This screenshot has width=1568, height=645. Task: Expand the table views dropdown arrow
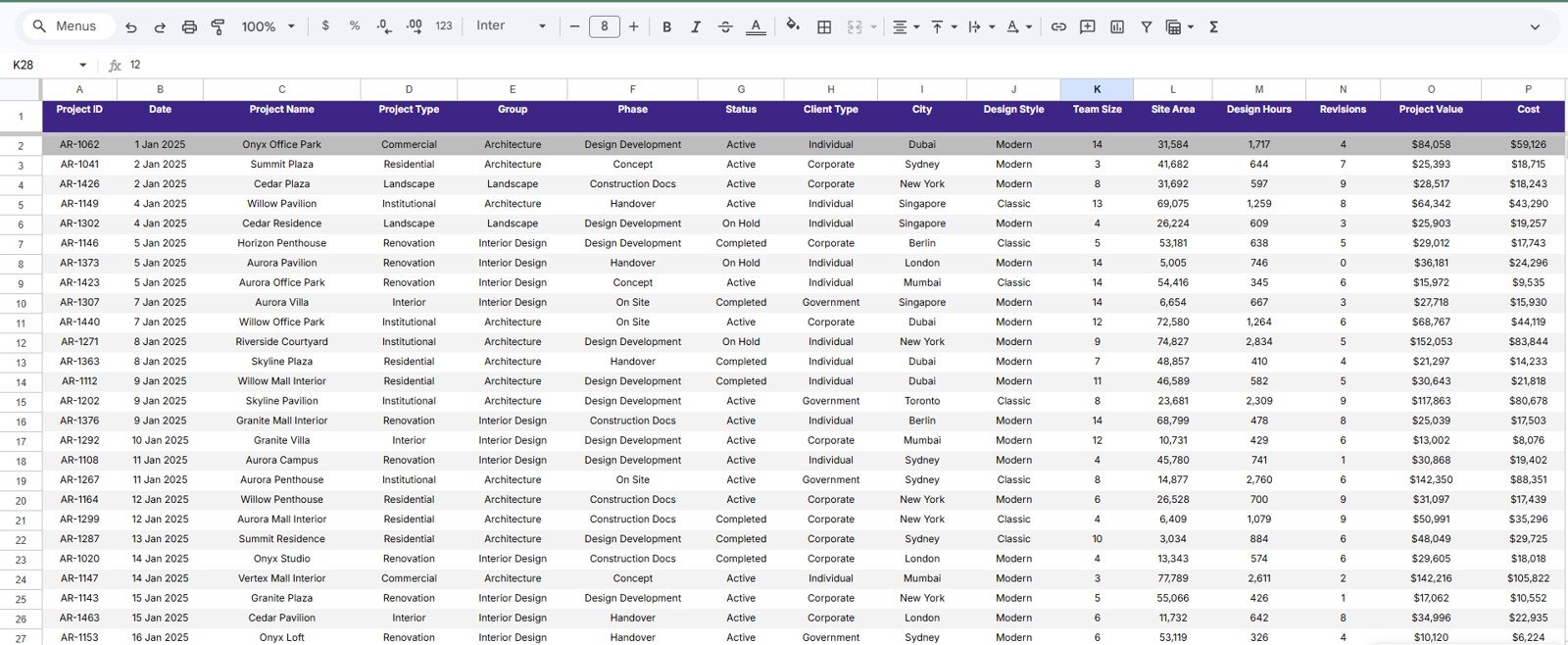(x=1191, y=27)
